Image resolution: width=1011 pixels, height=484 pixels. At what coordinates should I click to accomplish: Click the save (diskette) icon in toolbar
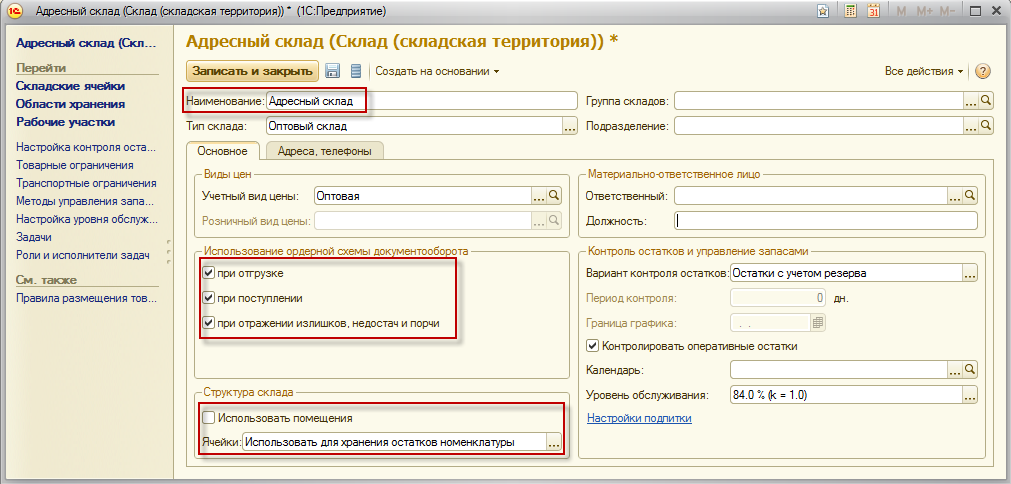(x=333, y=71)
